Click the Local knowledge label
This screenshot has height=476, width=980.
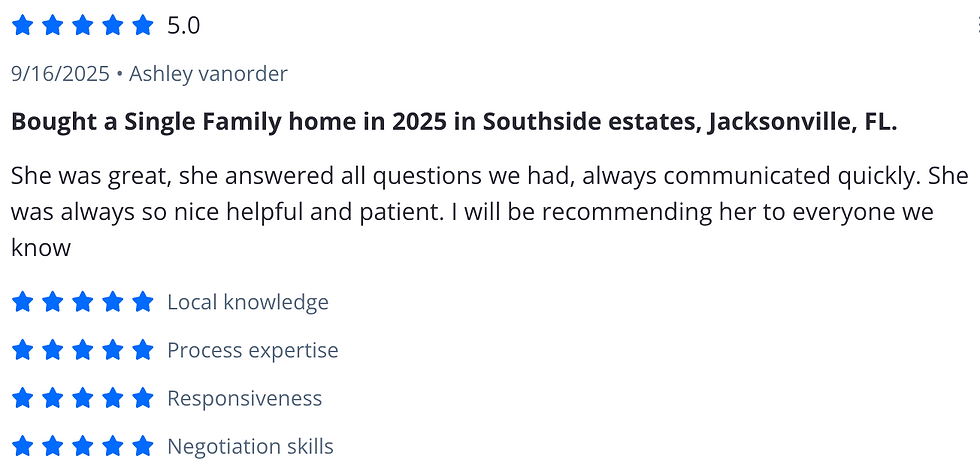pos(248,302)
